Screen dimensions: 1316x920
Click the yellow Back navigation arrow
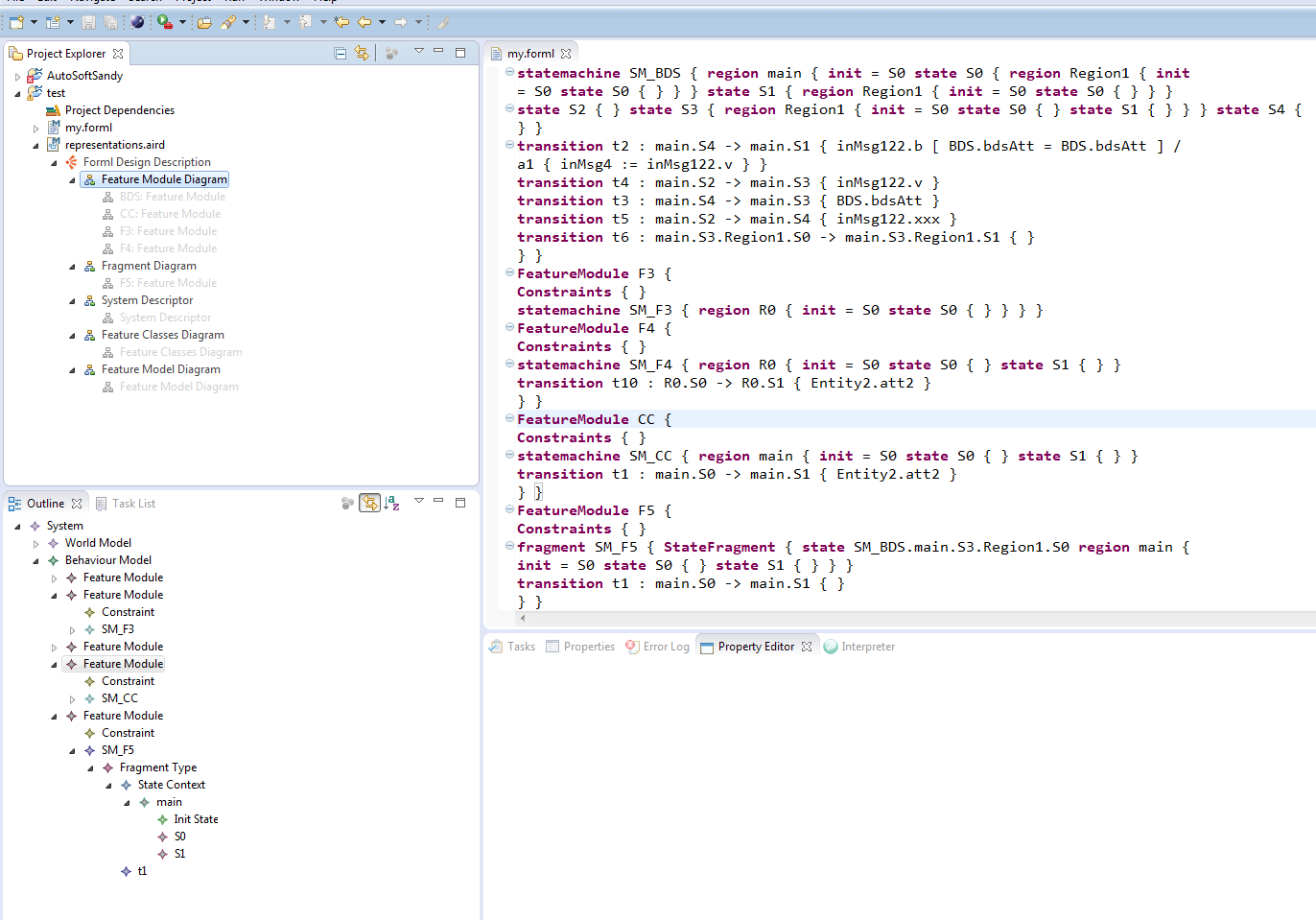click(x=364, y=22)
